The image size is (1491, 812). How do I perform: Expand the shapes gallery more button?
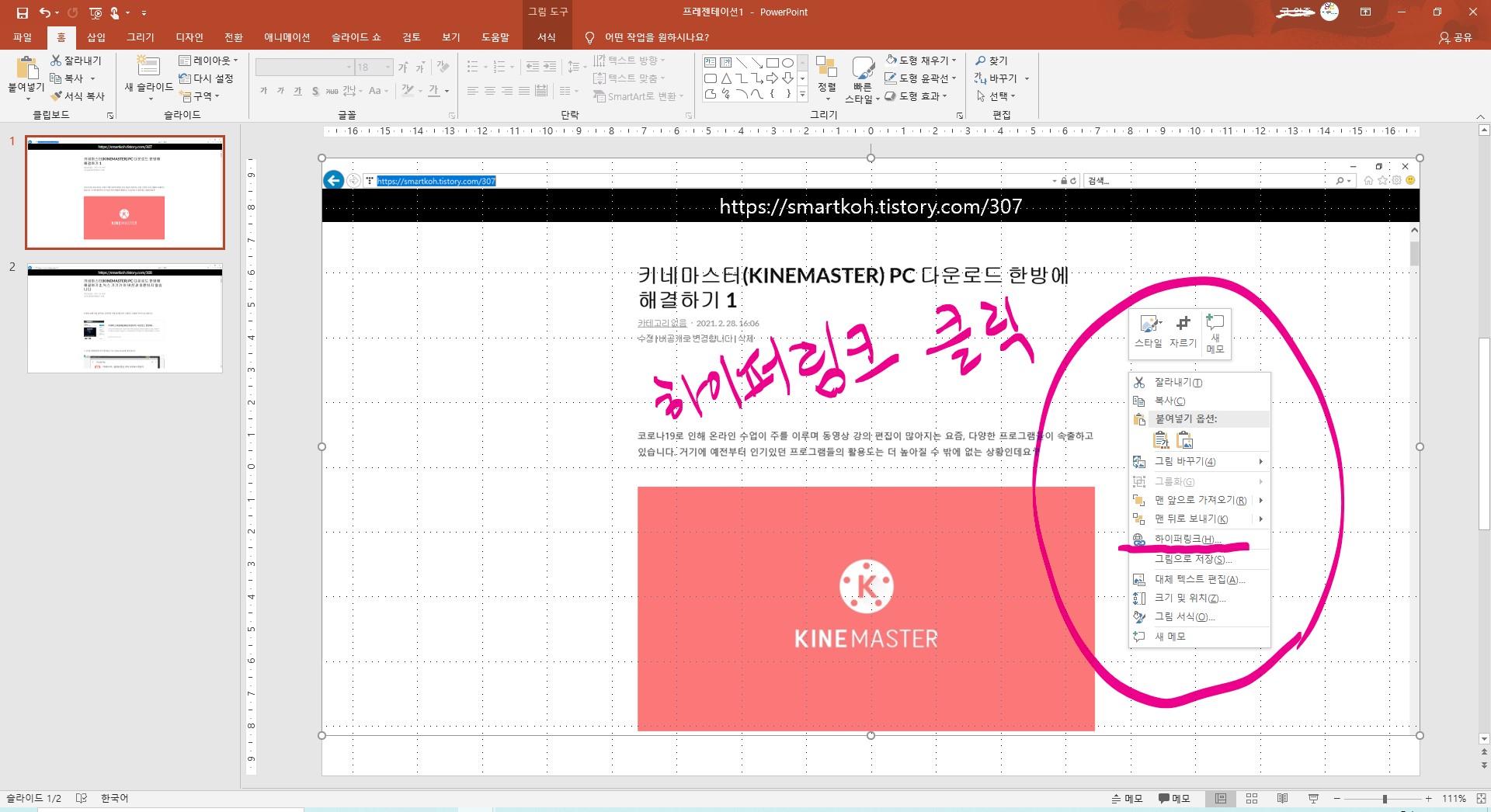802,95
